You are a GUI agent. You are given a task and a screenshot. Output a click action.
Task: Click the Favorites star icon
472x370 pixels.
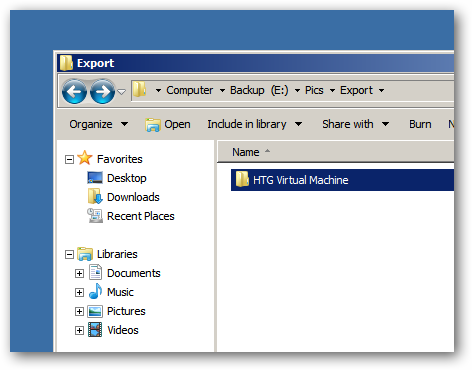point(85,158)
